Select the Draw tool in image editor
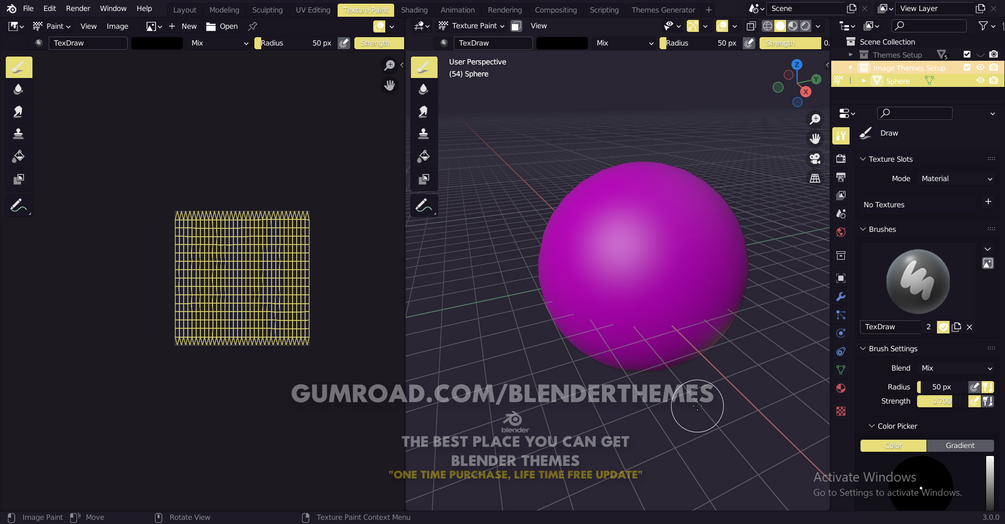1005x524 pixels. (19, 67)
